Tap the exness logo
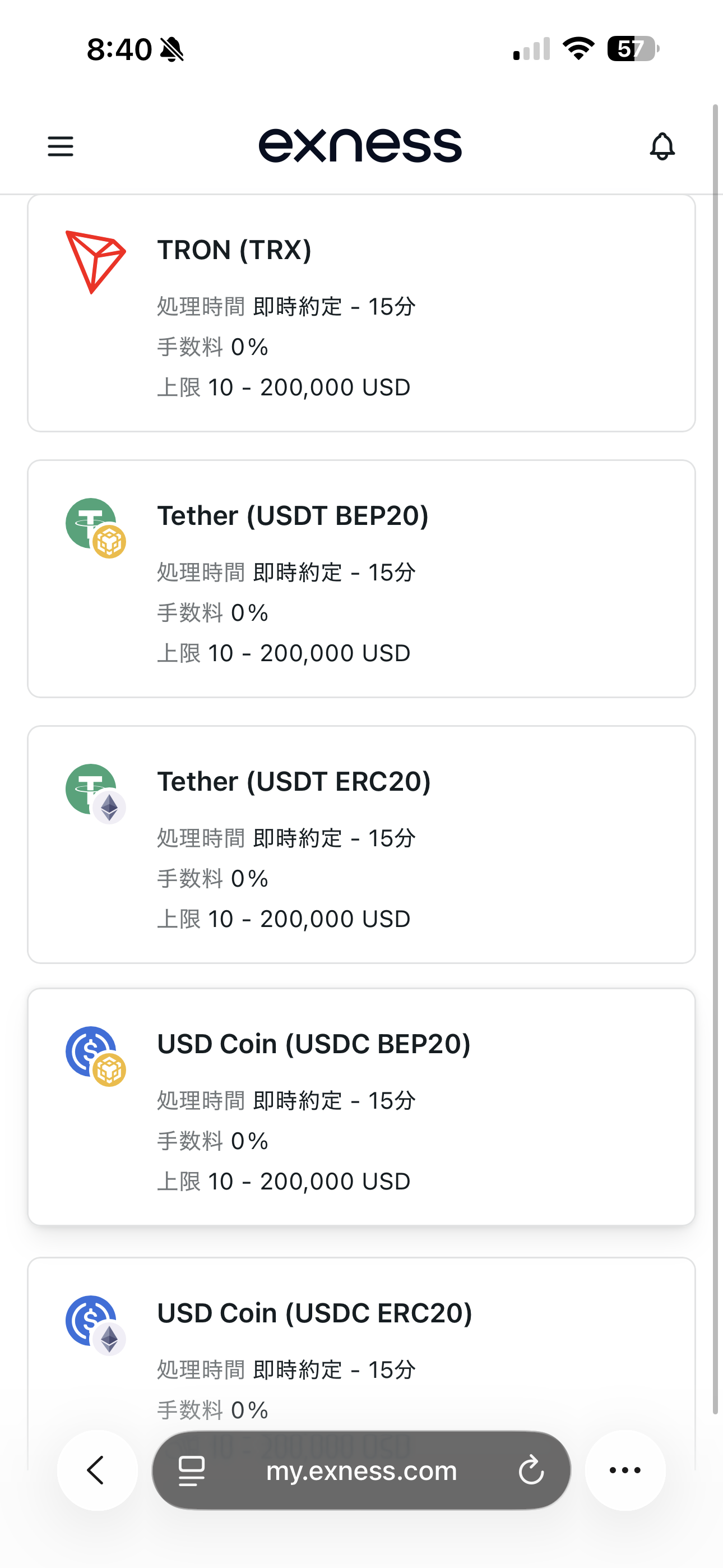Viewport: 723px width, 1568px height. [x=360, y=146]
